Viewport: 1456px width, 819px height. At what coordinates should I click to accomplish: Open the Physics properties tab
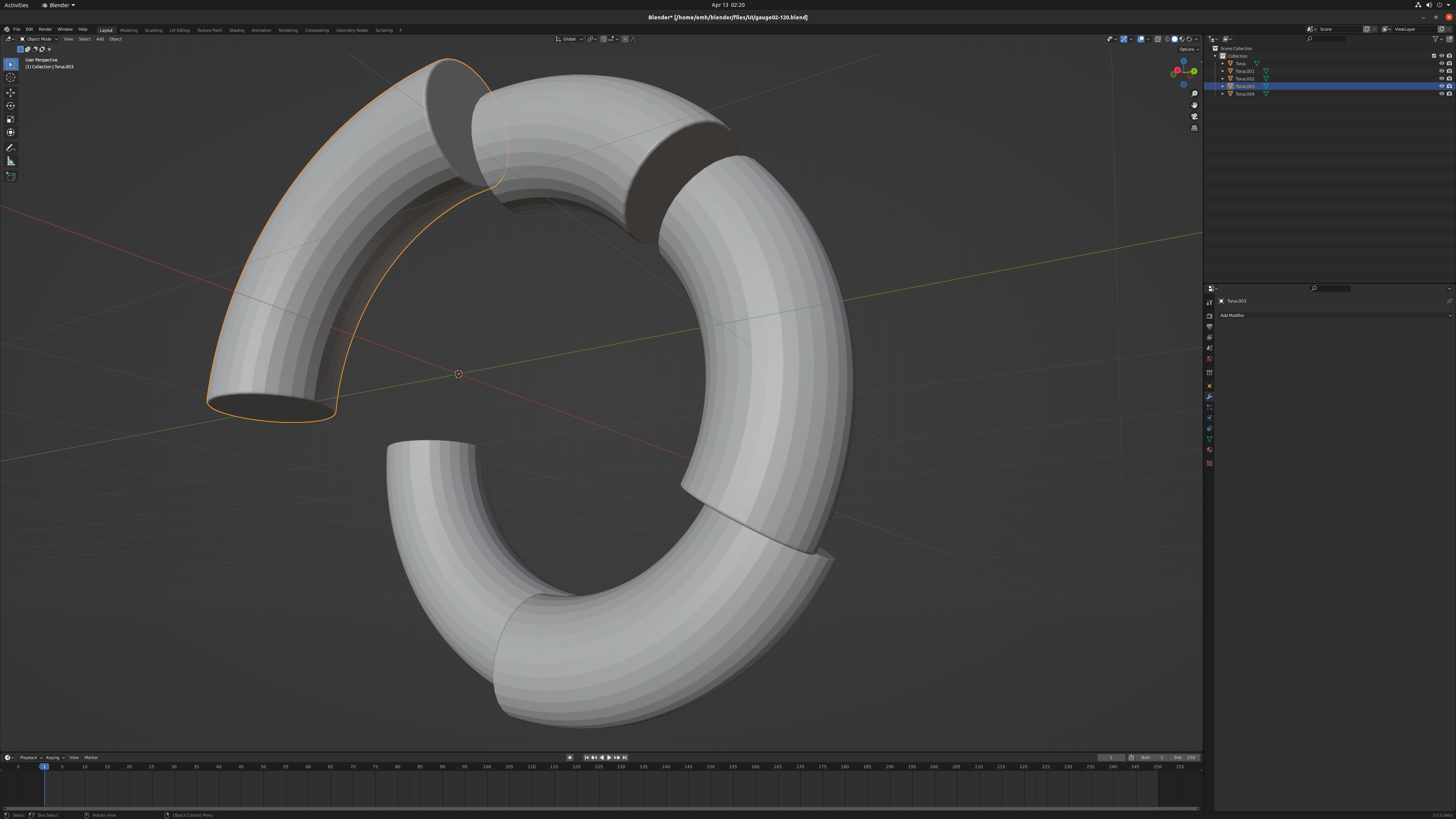1210,418
